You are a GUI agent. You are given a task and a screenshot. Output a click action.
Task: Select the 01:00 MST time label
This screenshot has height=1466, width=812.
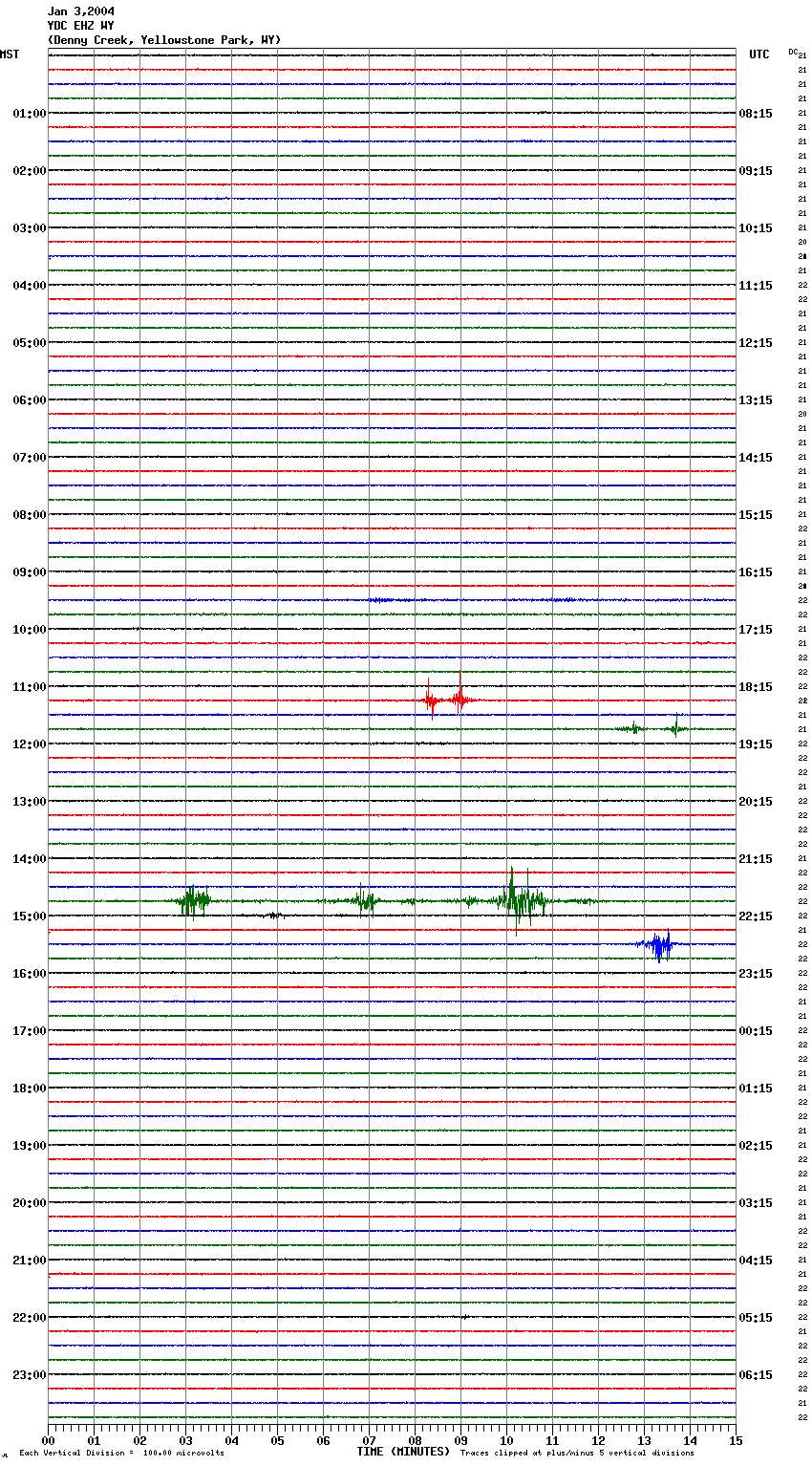point(29,114)
